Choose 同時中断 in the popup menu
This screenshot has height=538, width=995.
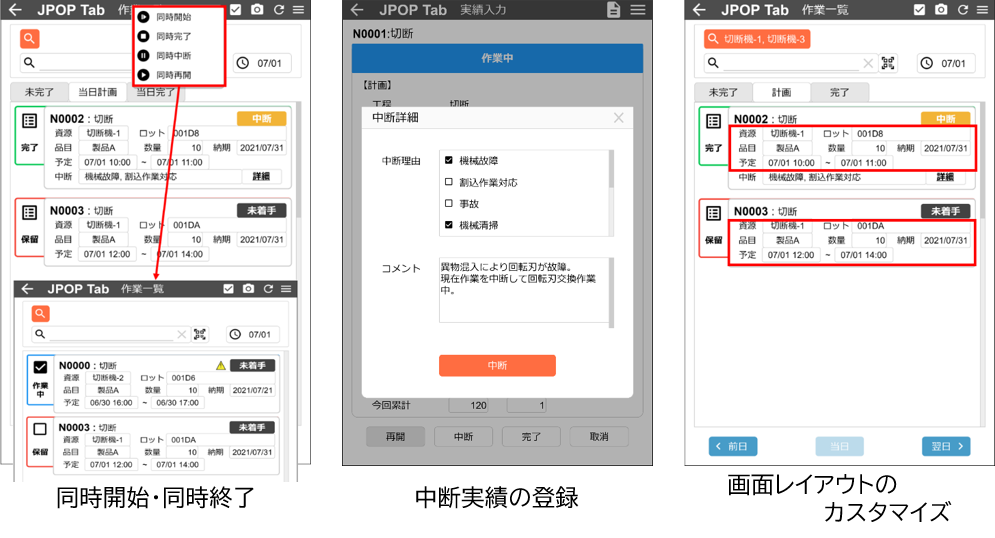click(173, 56)
